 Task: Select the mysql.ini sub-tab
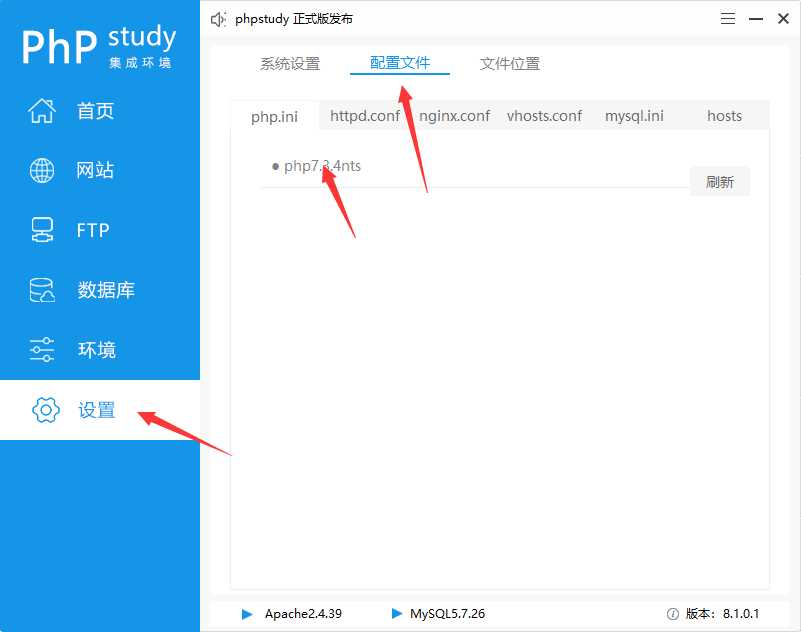point(634,116)
